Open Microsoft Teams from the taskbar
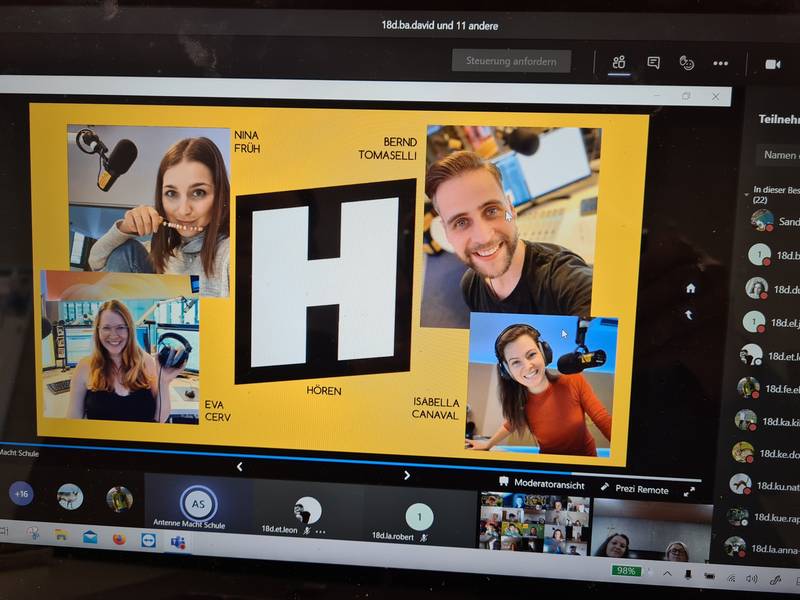The image size is (800, 600). click(x=178, y=542)
